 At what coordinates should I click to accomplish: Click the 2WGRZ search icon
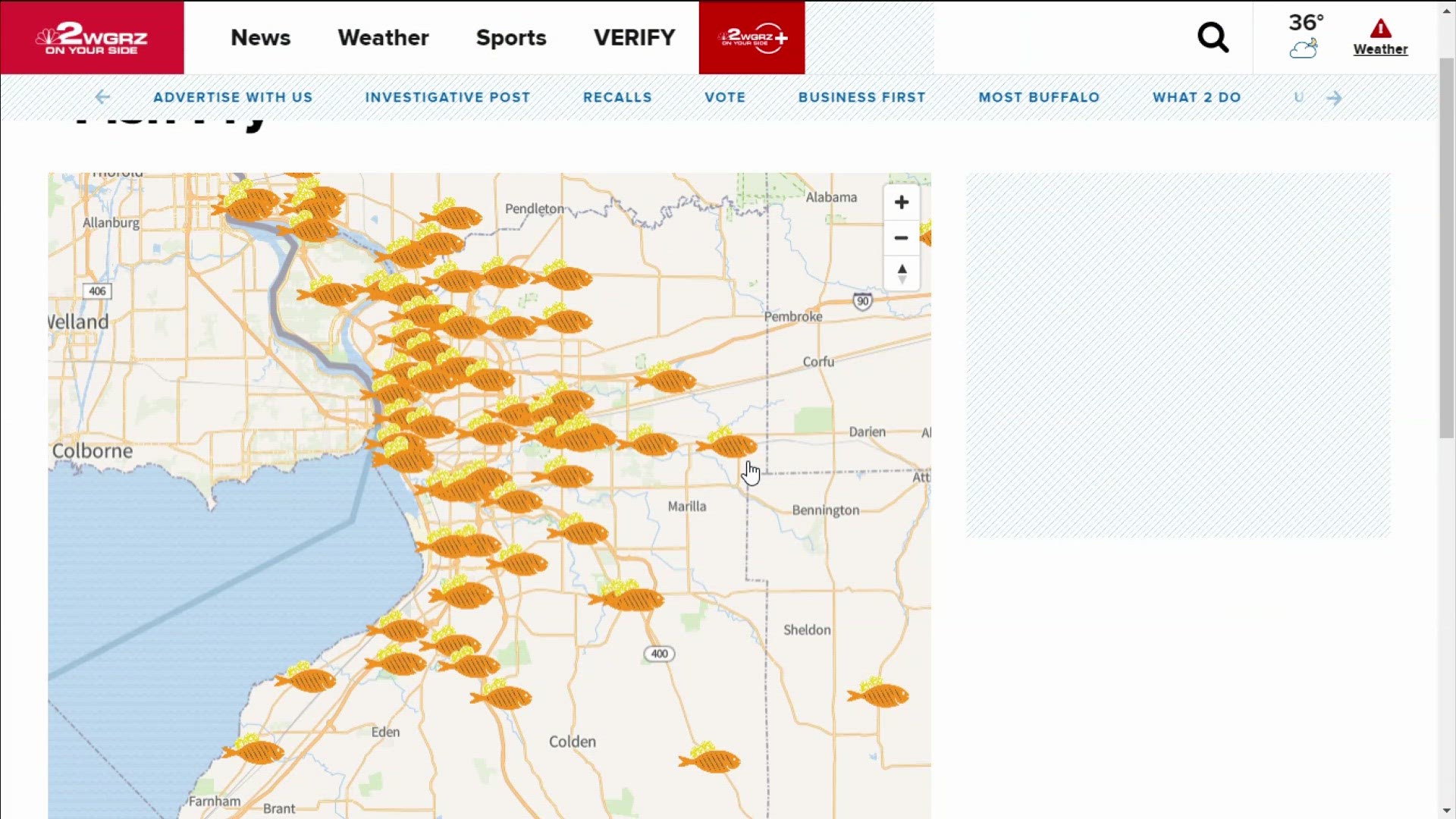coord(1213,37)
